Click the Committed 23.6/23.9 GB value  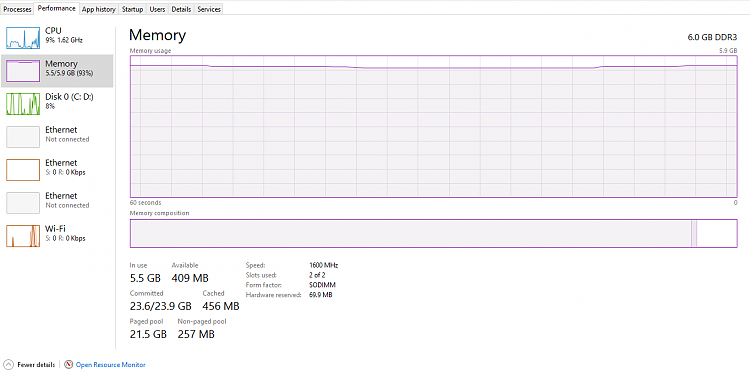(x=160, y=306)
